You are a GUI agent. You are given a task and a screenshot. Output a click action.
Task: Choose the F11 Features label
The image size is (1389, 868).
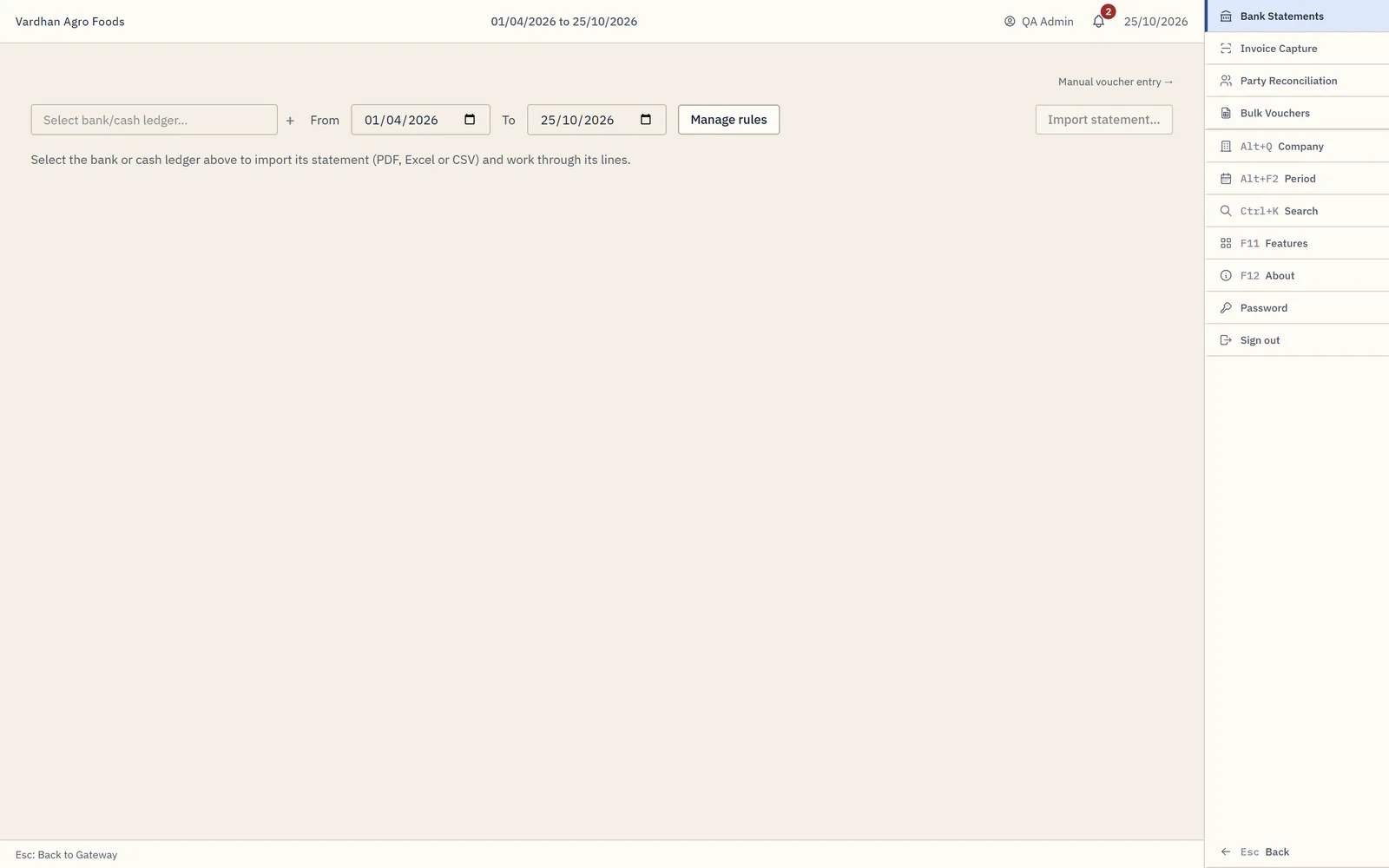pyautogui.click(x=1274, y=243)
